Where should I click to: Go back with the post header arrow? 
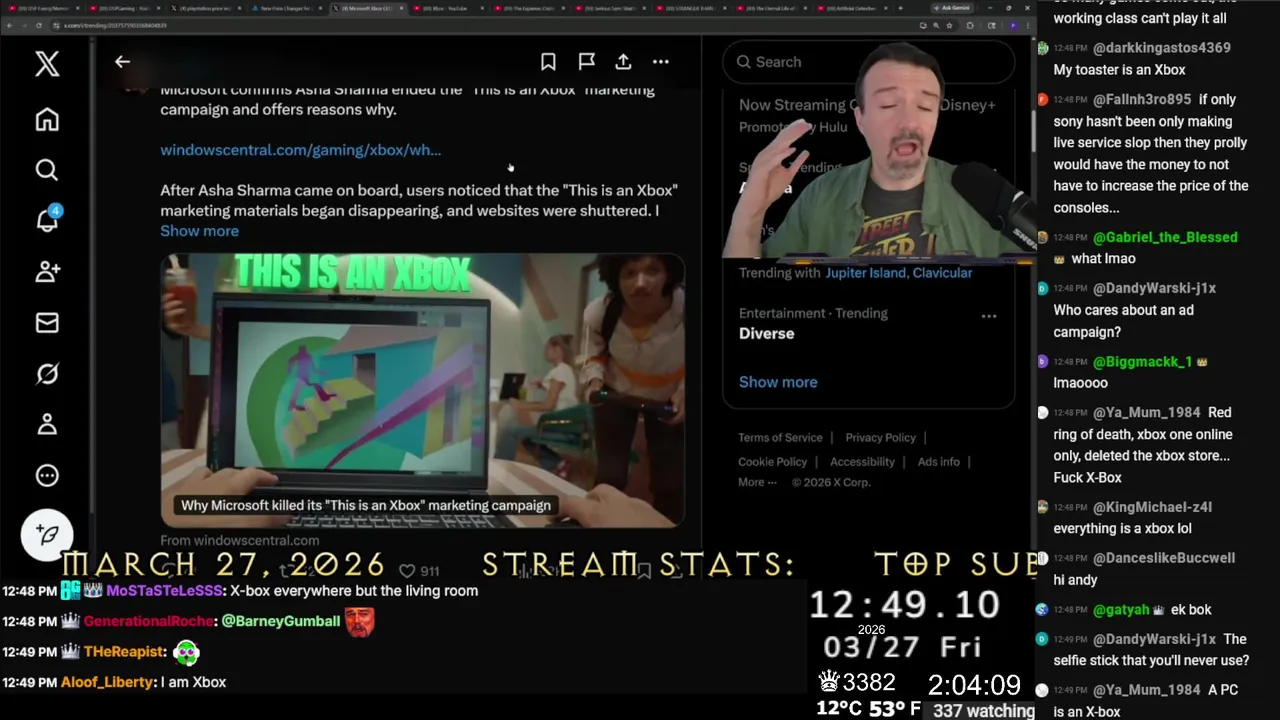click(x=122, y=62)
